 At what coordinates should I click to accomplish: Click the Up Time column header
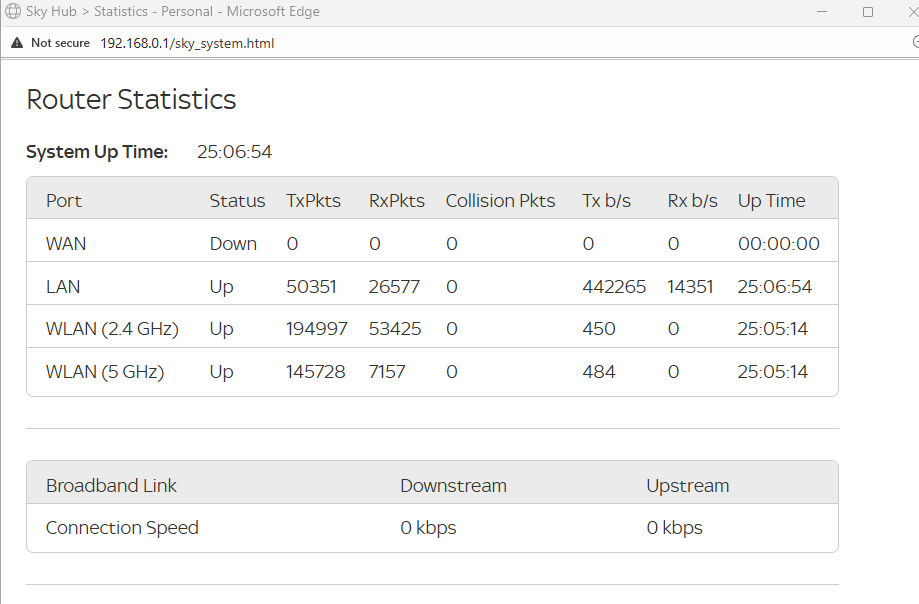point(771,200)
